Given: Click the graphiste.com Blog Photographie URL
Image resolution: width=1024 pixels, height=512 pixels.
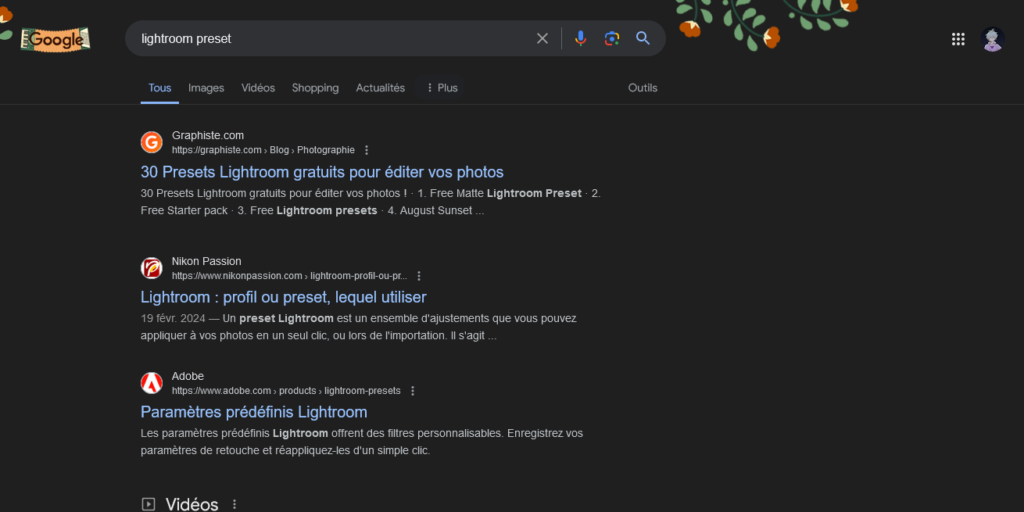Looking at the screenshot, I should pos(263,150).
